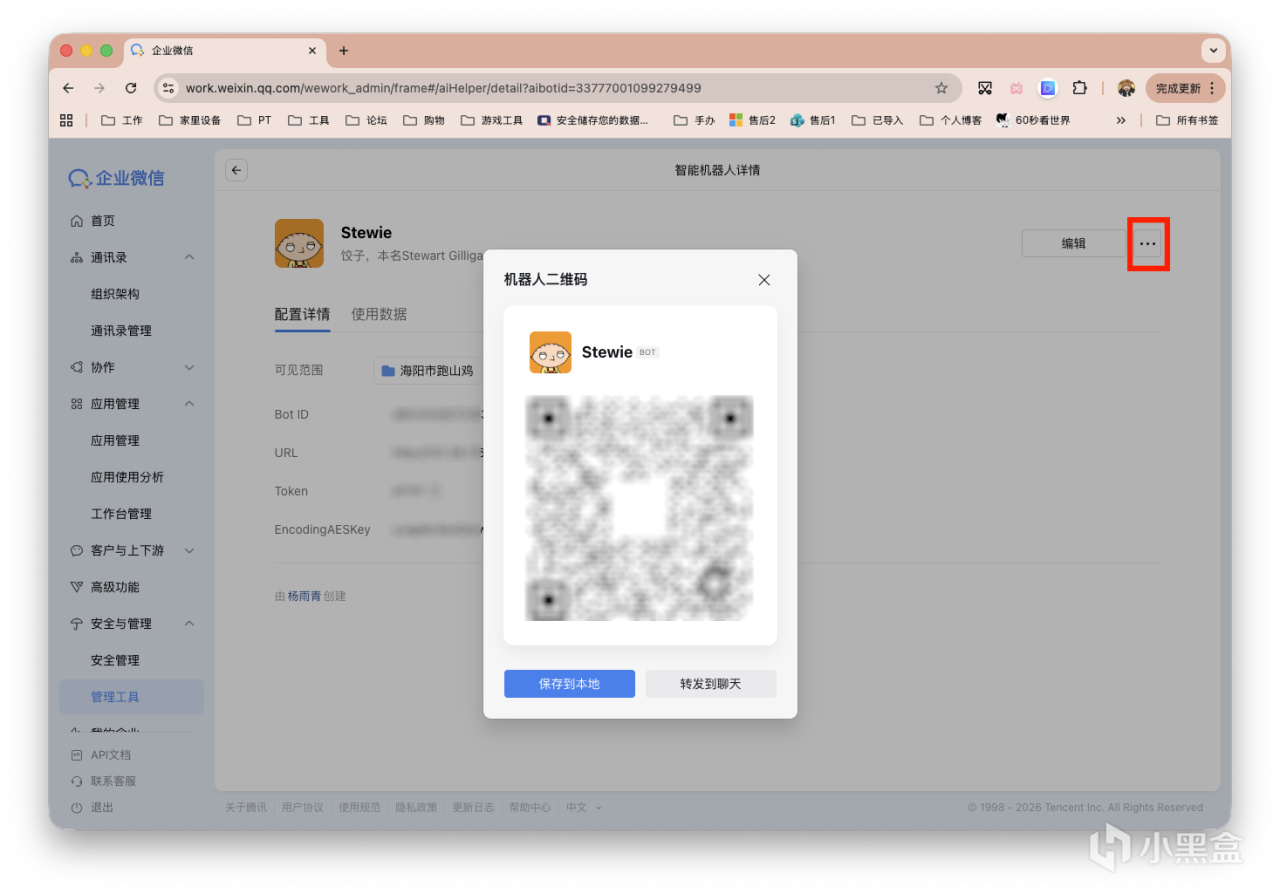
Task: Click the Chrome profile avatar
Action: [x=1126, y=88]
